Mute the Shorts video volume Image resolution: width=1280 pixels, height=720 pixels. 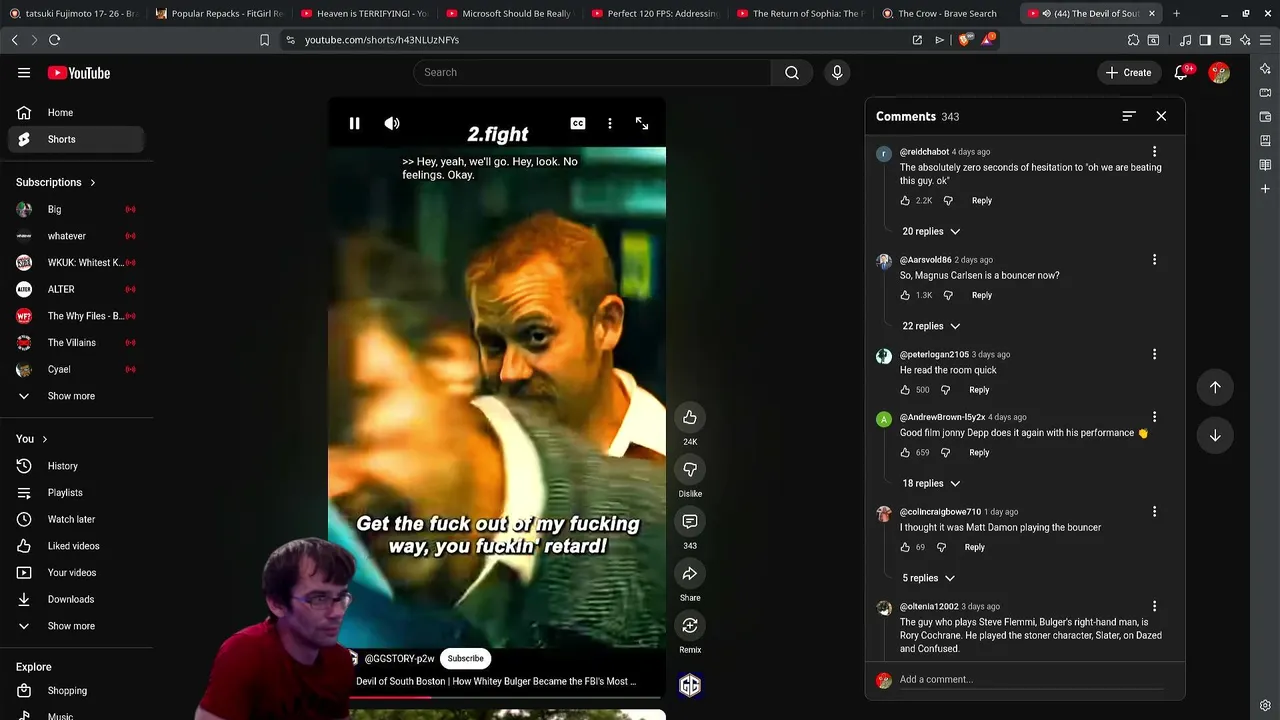(x=392, y=123)
